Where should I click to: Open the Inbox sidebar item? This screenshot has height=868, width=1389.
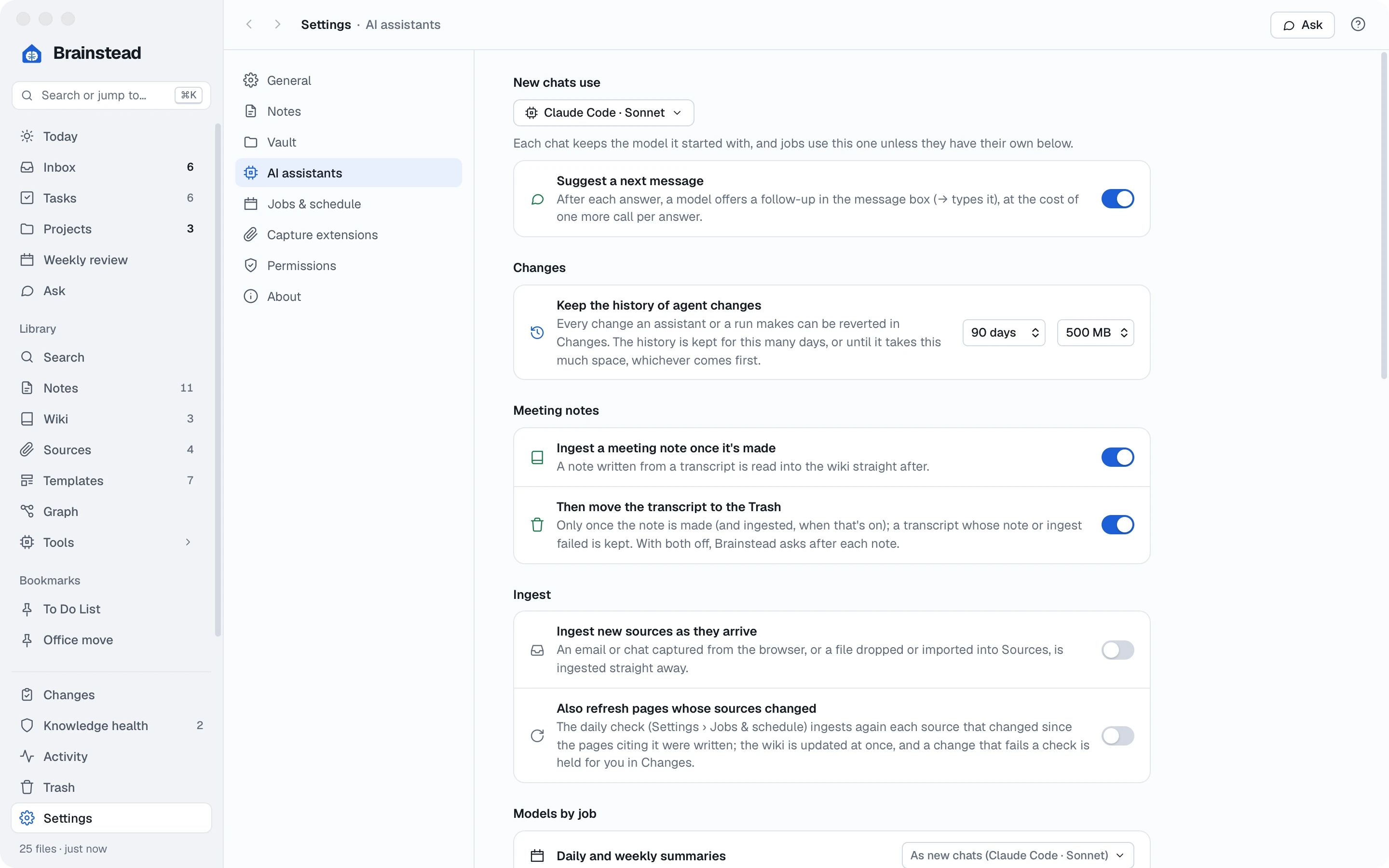coord(111,167)
